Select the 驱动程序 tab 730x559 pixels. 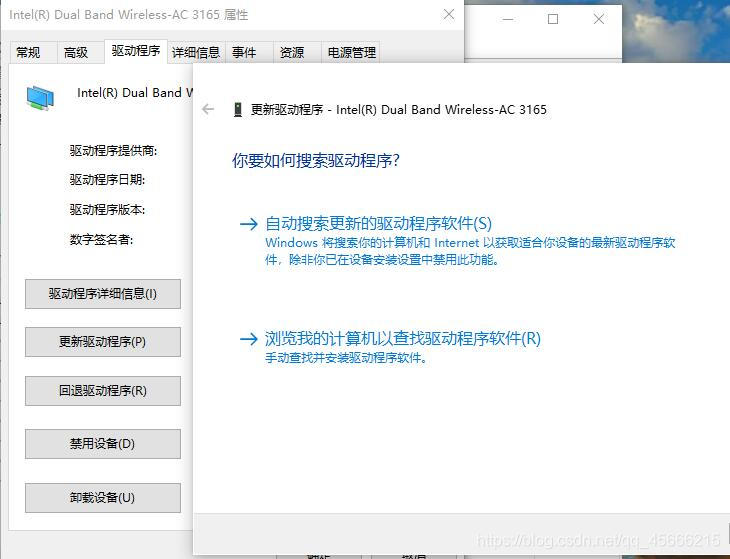135,51
